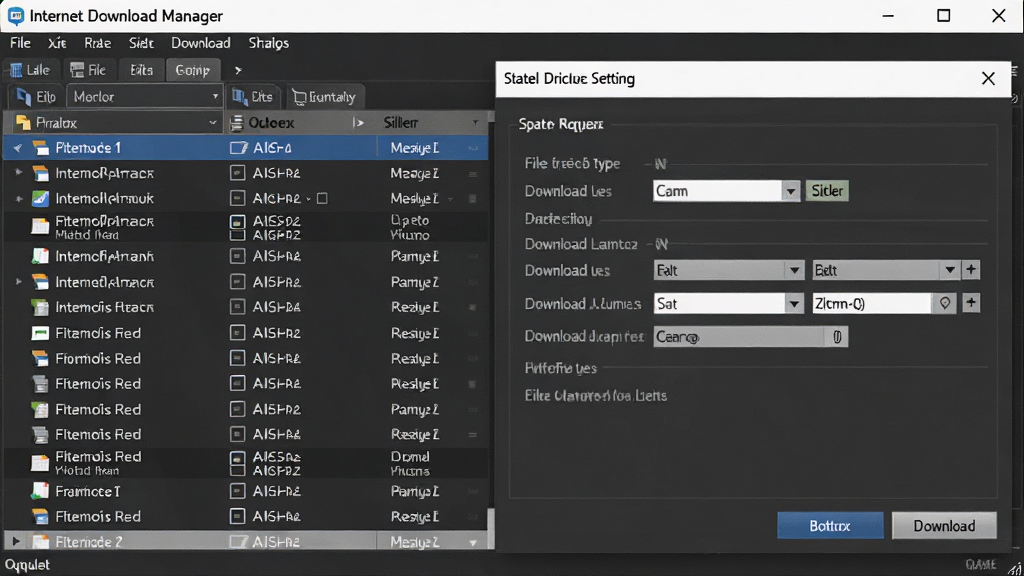Expand the Fitemode 2 tree row
The height and width of the screenshot is (576, 1024).
pos(16,541)
